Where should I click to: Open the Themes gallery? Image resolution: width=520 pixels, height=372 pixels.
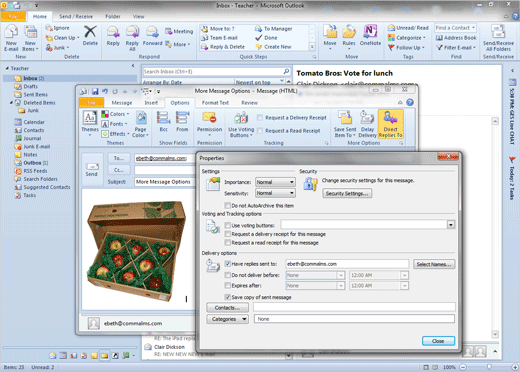tap(90, 123)
